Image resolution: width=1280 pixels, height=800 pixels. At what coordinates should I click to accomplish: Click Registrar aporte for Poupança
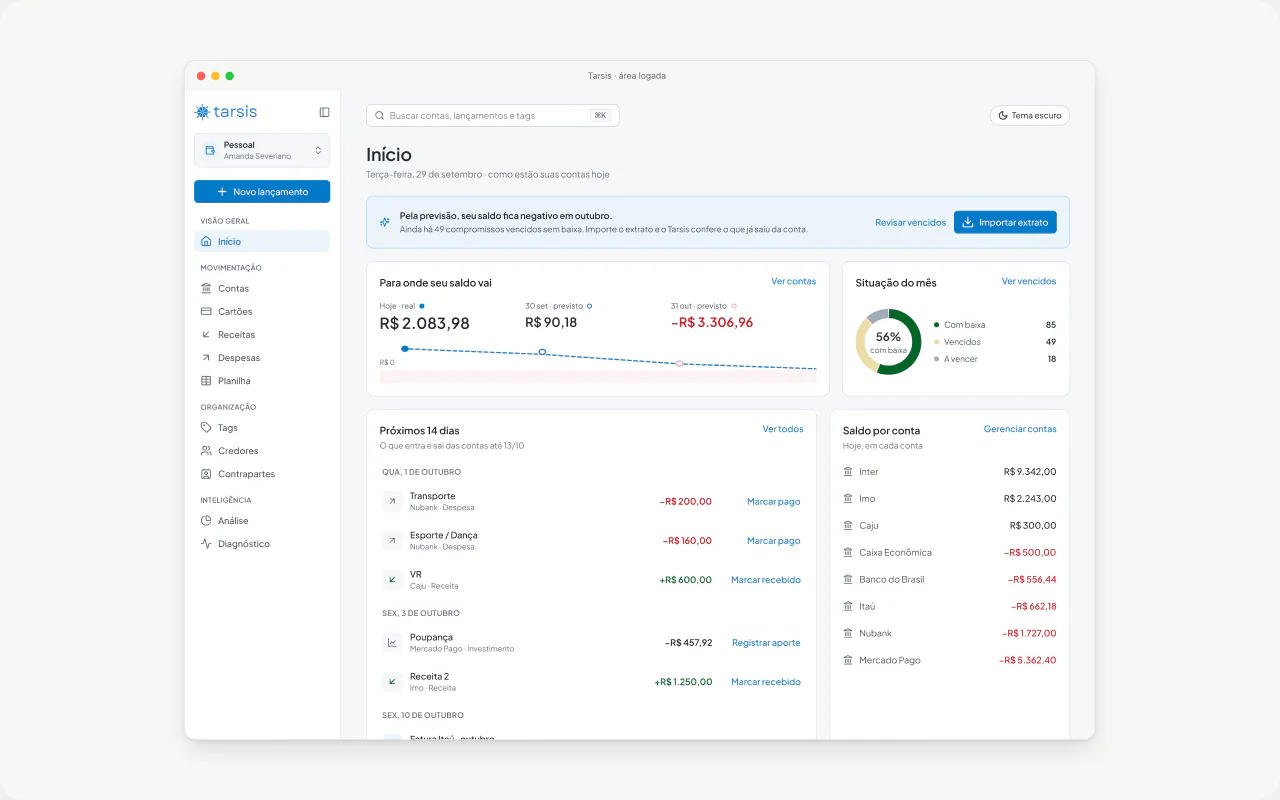[766, 643]
